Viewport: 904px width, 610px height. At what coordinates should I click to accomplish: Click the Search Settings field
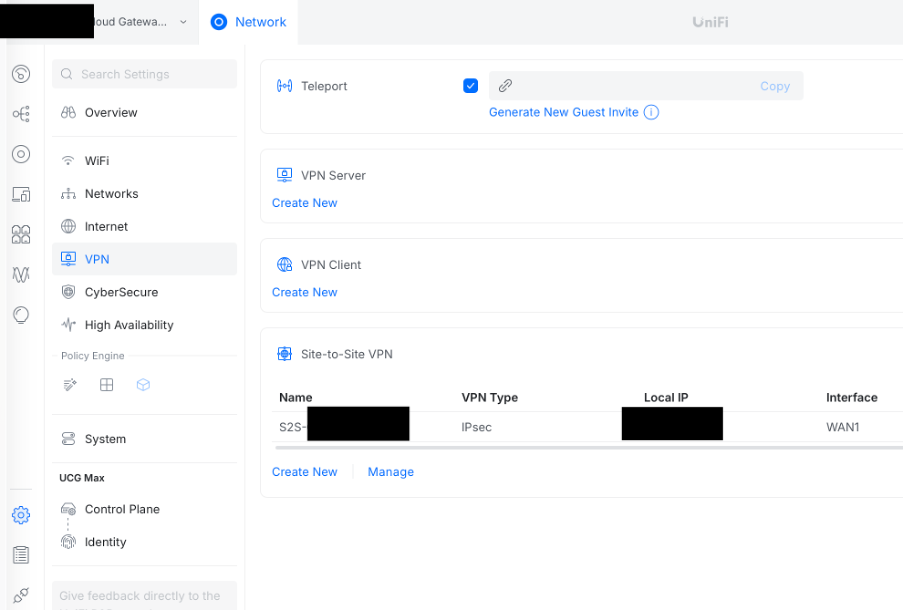(x=144, y=74)
